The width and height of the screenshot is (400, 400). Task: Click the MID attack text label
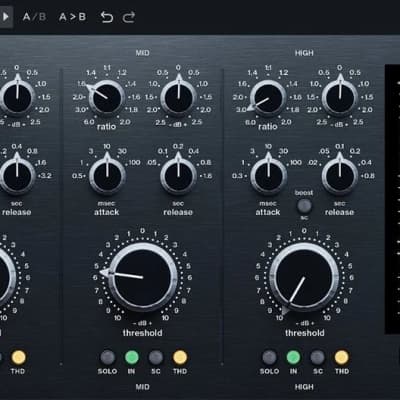point(106,212)
